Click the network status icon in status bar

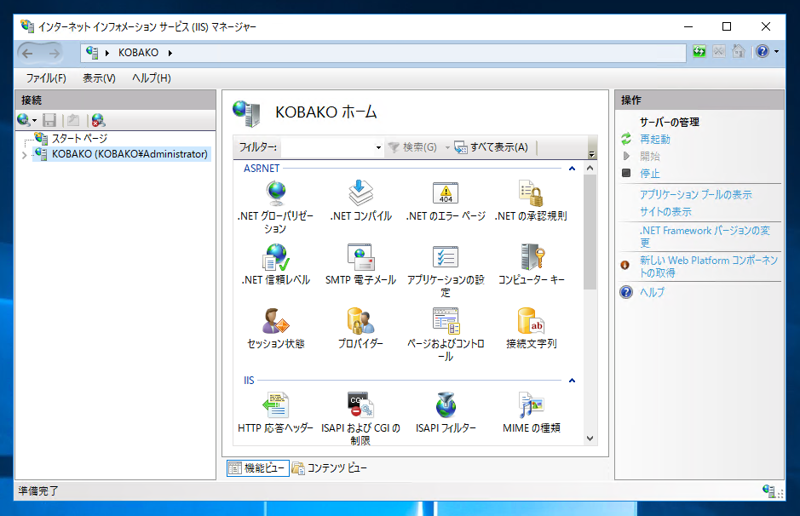(x=769, y=490)
